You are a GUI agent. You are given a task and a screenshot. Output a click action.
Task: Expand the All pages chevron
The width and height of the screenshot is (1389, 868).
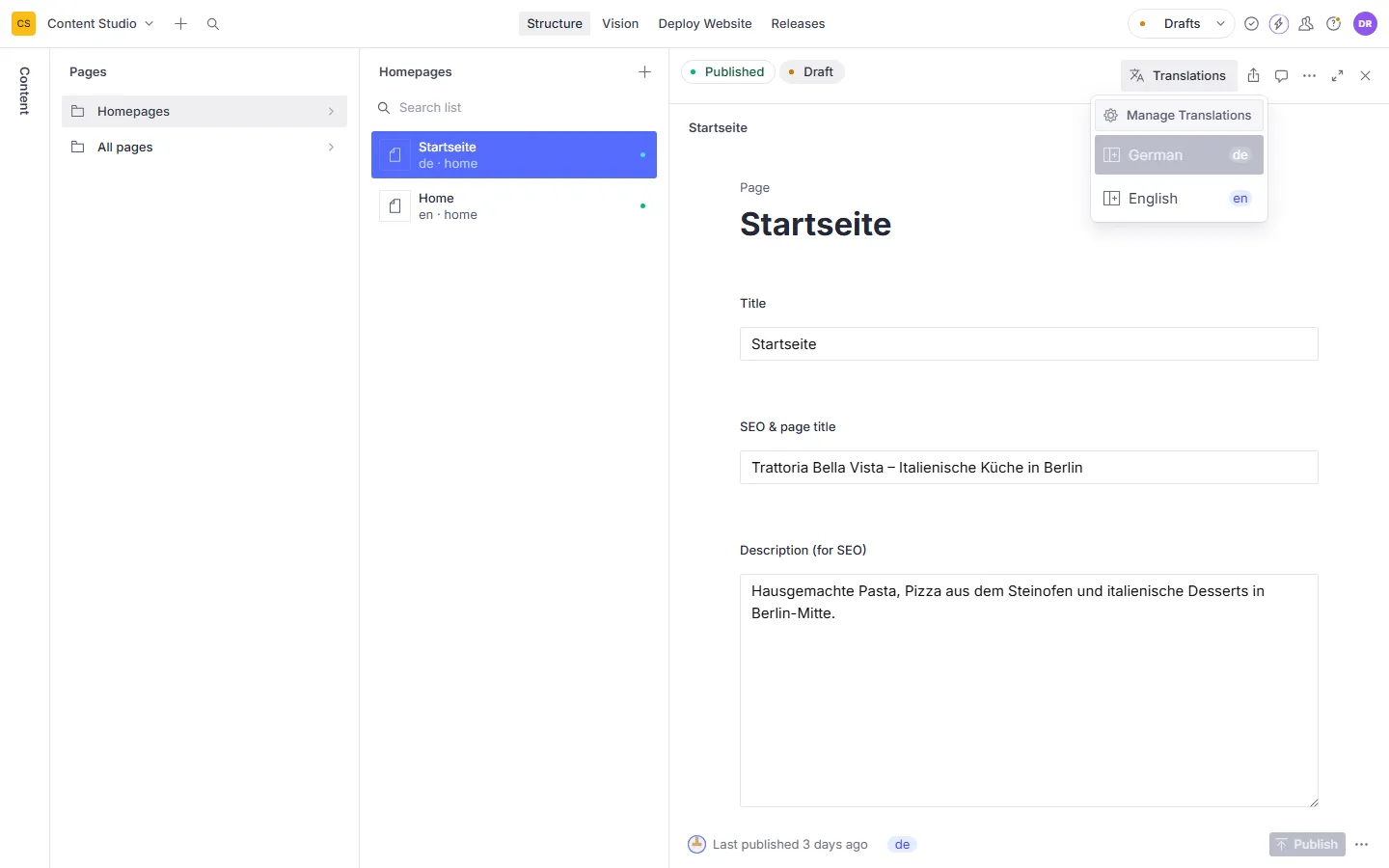click(x=331, y=147)
